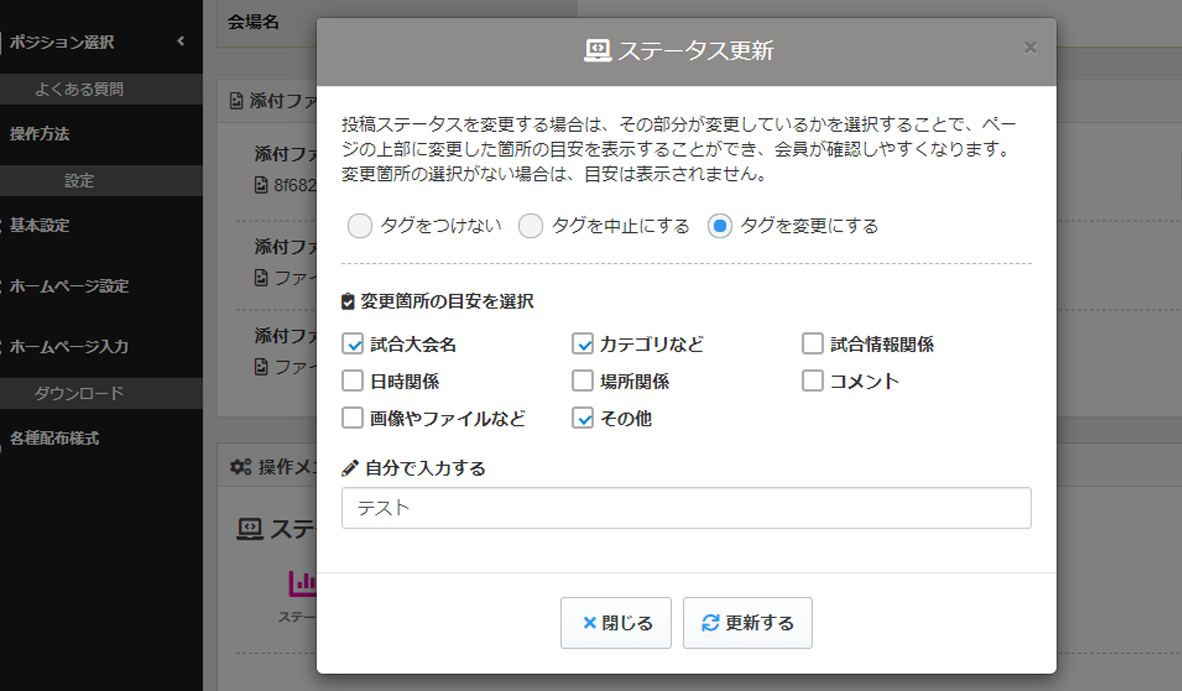Check the 日時関係 checkbox
The image size is (1182, 691).
click(352, 381)
